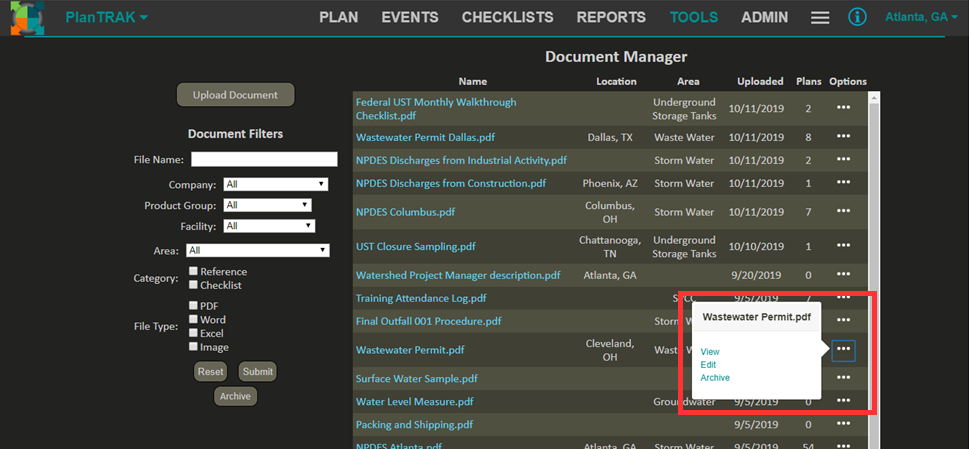This screenshot has height=449, width=969.
Task: Click the highlighted options dots for Wastewater Permit.pdf
Action: tap(844, 350)
